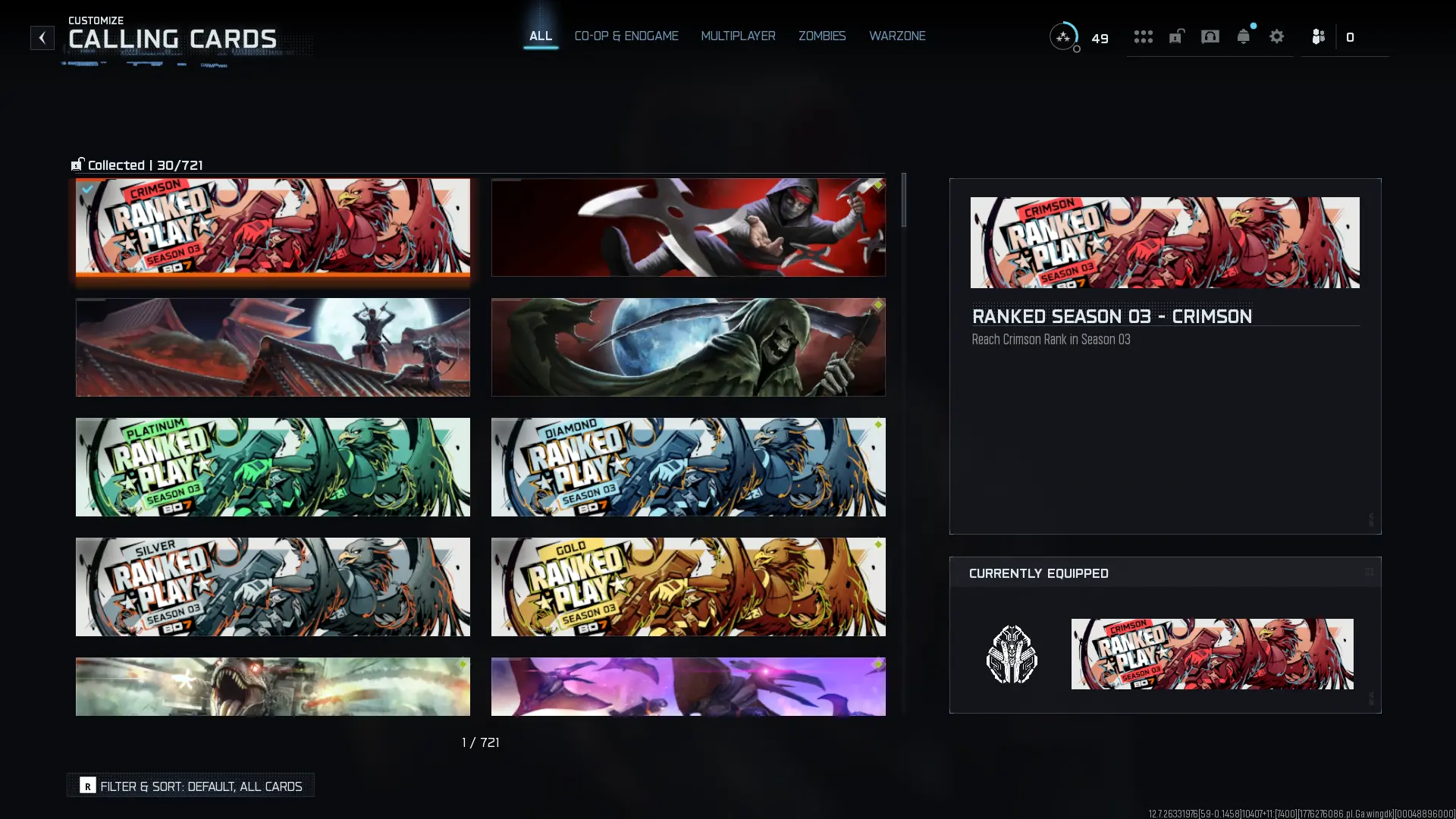Switch to the MULTIPLAYER tab
The height and width of the screenshot is (819, 1456).
click(738, 36)
